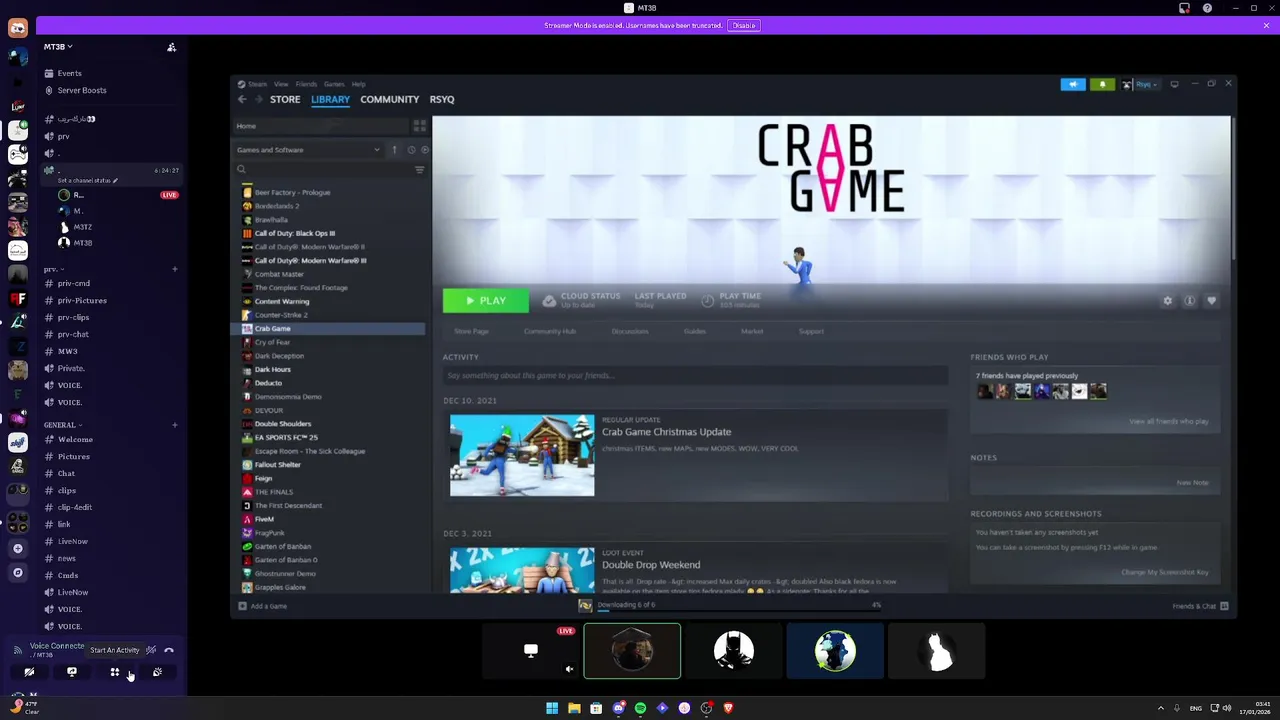Open the Help menu in Steam

coord(358,84)
